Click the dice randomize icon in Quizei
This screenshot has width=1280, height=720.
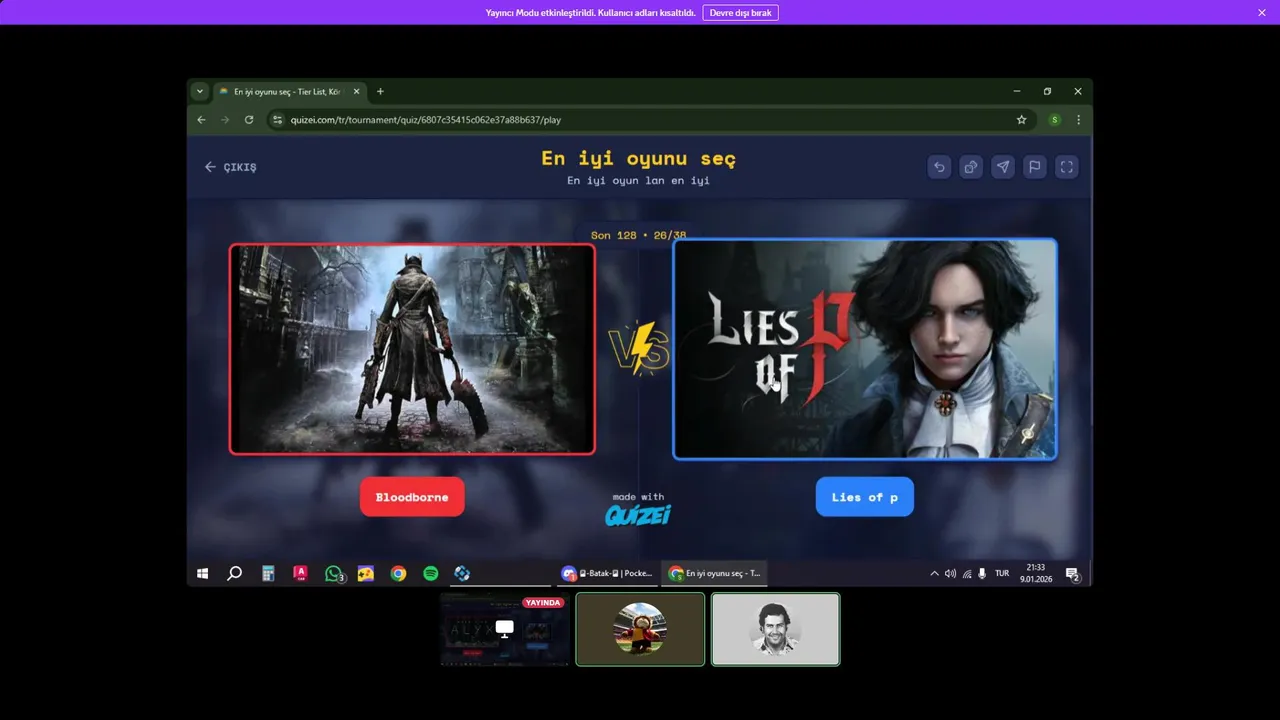(x=971, y=167)
